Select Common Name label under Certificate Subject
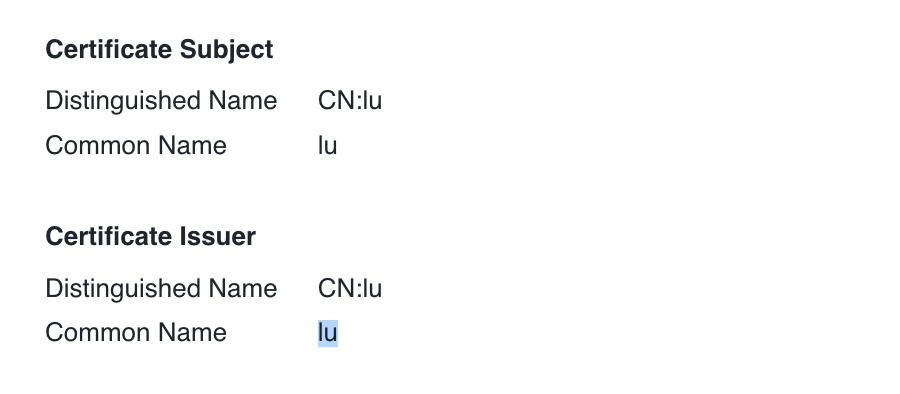Screen dimensions: 900x394 coord(136,145)
